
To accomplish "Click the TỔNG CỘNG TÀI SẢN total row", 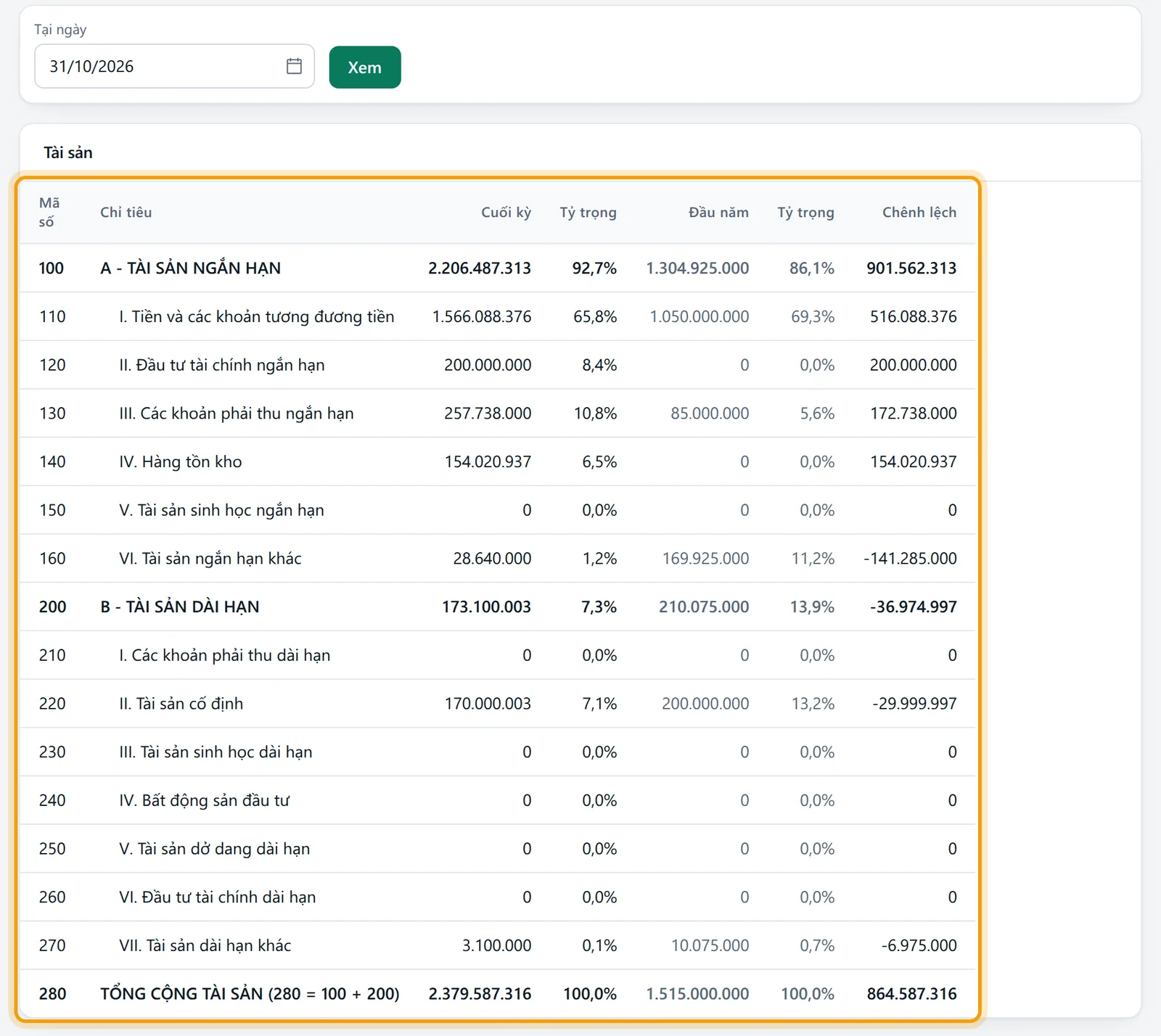I will coord(498,993).
